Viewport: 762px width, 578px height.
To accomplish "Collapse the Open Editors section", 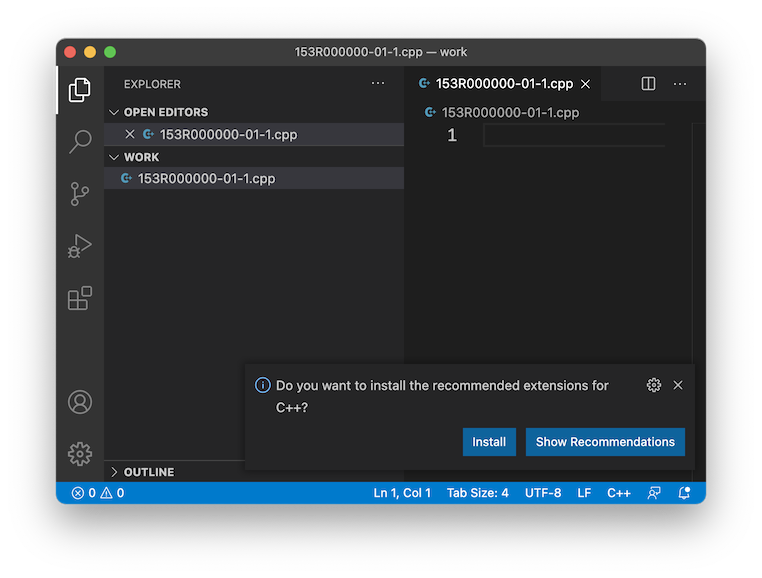I will point(254,112).
